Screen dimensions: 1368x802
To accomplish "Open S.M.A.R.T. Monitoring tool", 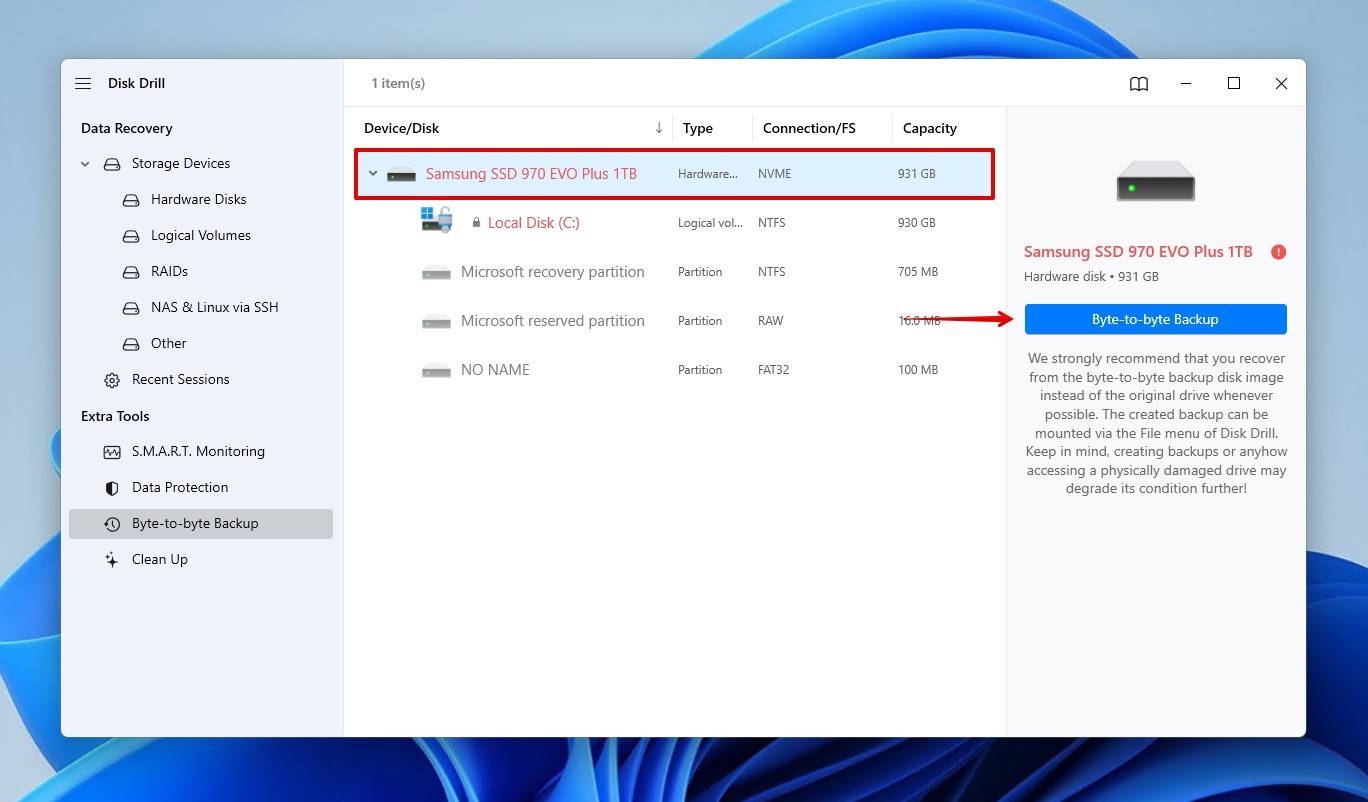I will coord(198,452).
